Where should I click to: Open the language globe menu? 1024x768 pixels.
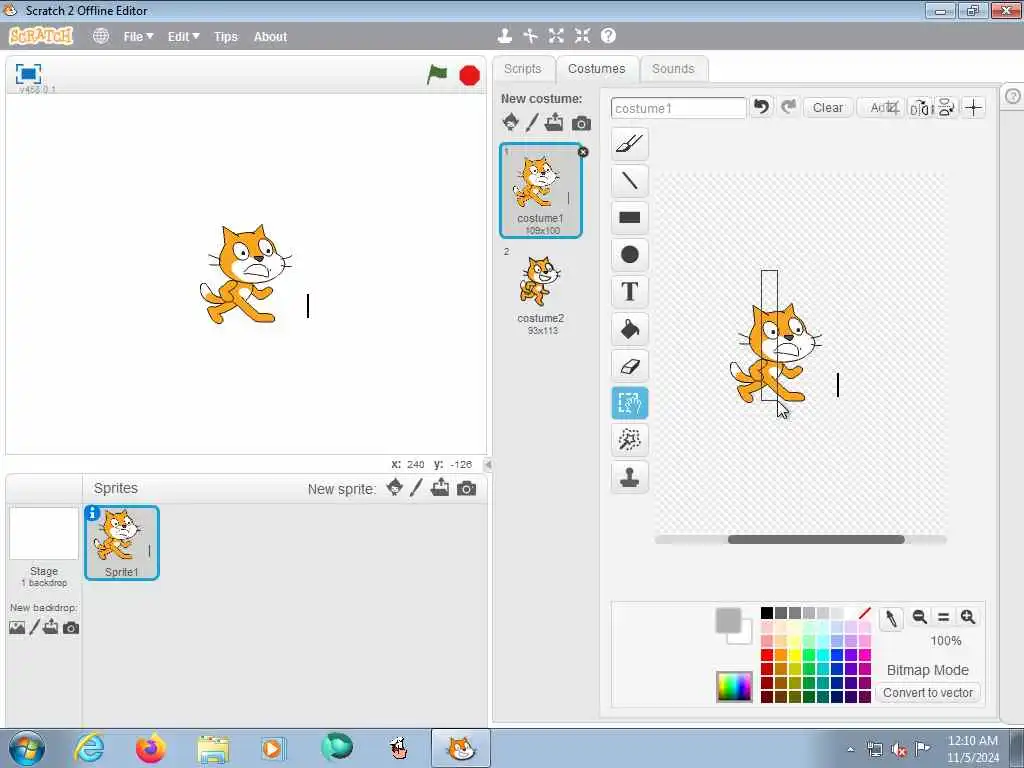101,36
